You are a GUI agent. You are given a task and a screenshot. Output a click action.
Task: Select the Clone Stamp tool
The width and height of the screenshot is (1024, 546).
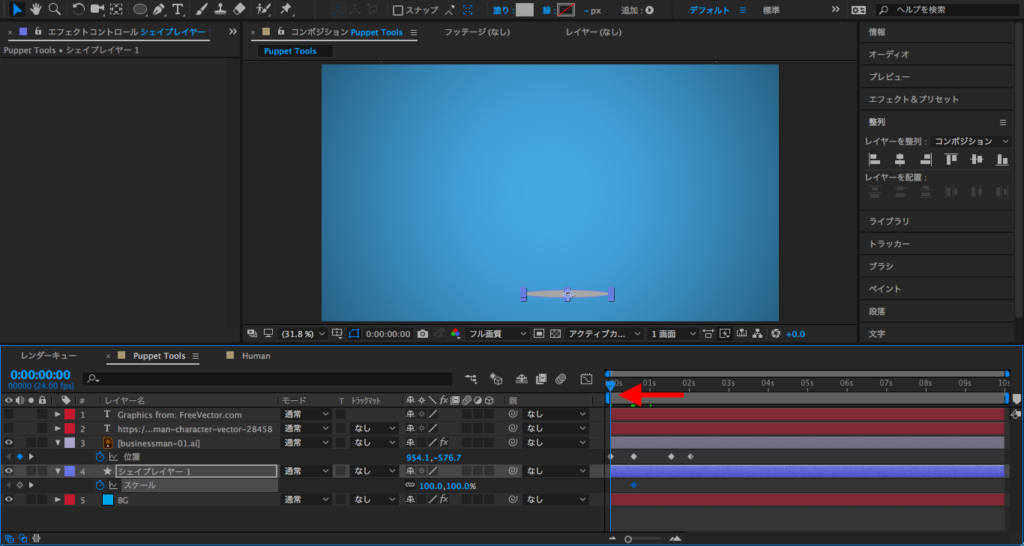click(219, 10)
